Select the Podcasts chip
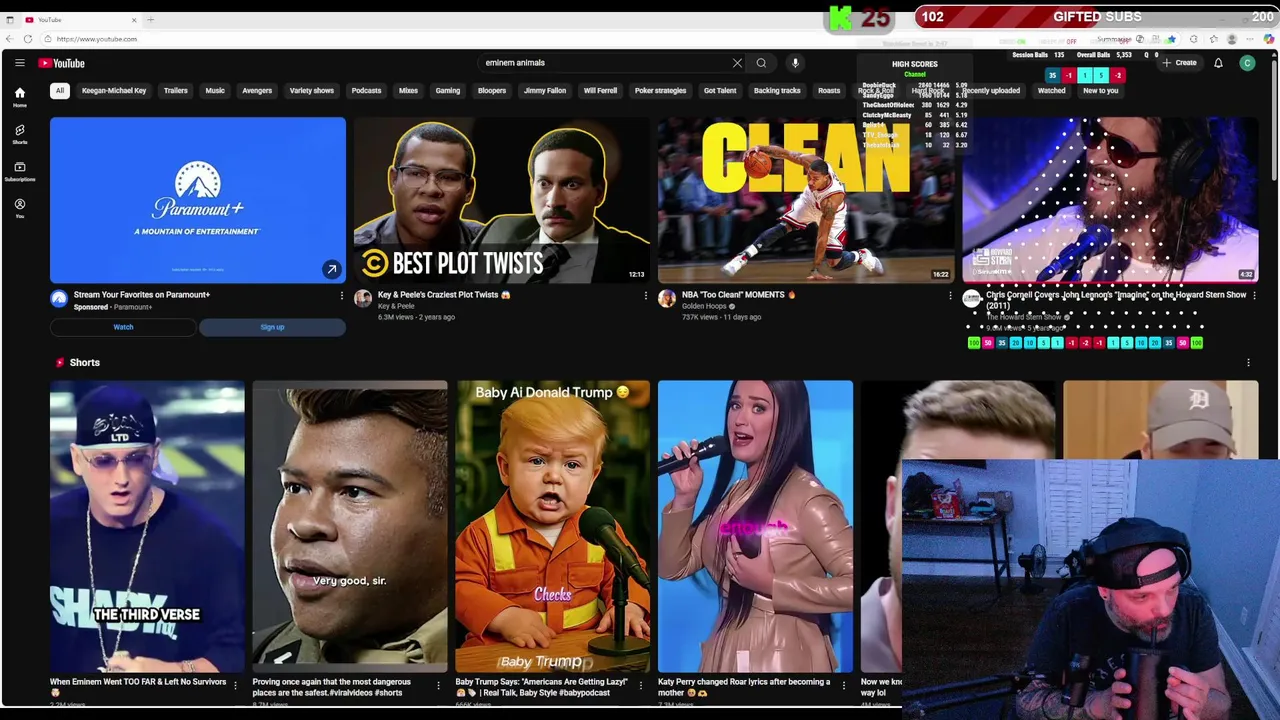1280x720 pixels. tap(366, 91)
